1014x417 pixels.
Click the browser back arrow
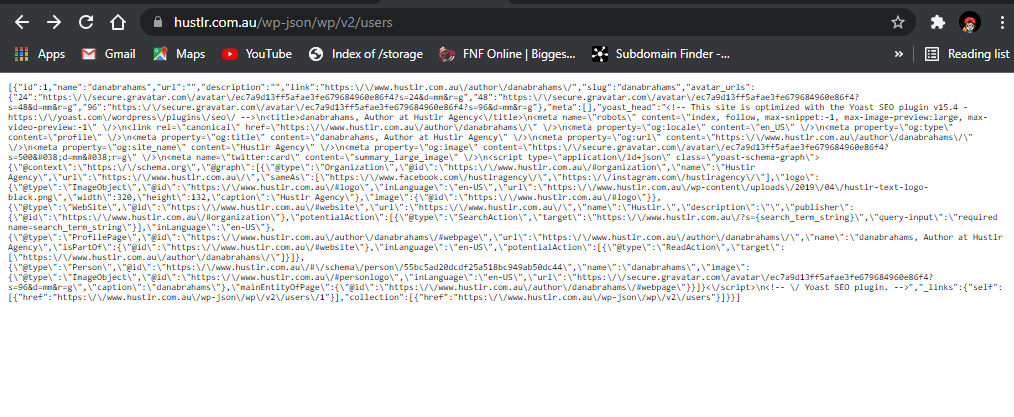[x=21, y=22]
